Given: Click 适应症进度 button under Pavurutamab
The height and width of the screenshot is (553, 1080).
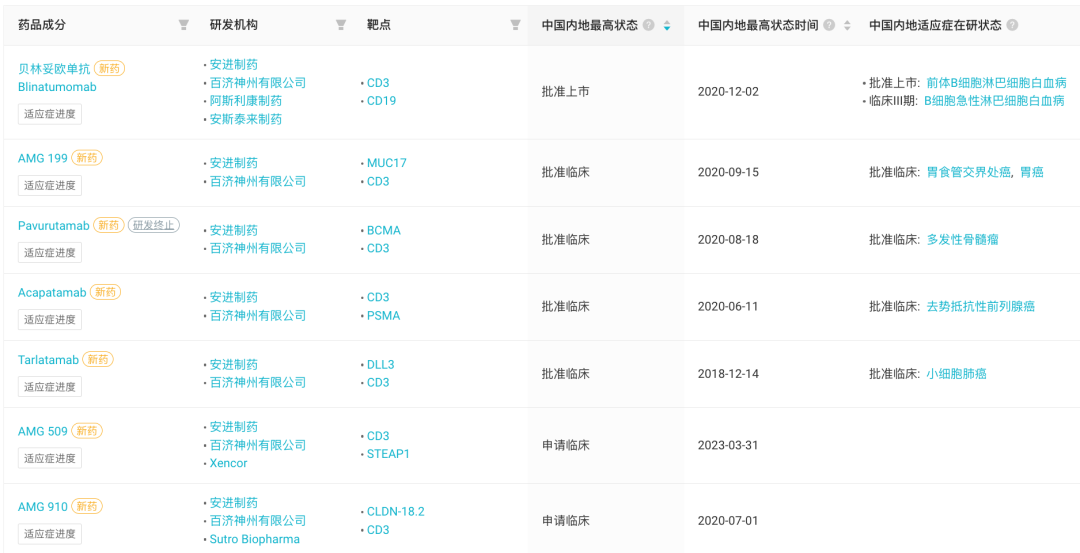Looking at the screenshot, I should coord(50,252).
